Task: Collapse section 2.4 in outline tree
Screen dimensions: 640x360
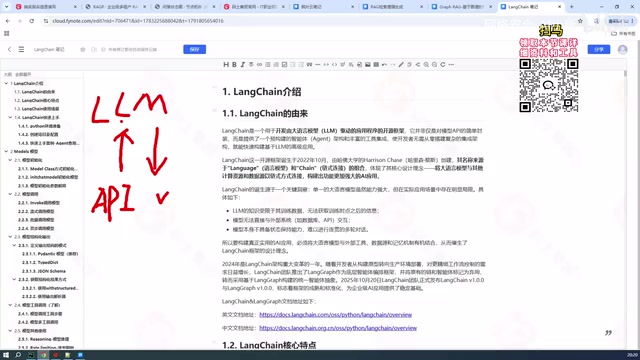Action: pyautogui.click(x=10, y=305)
